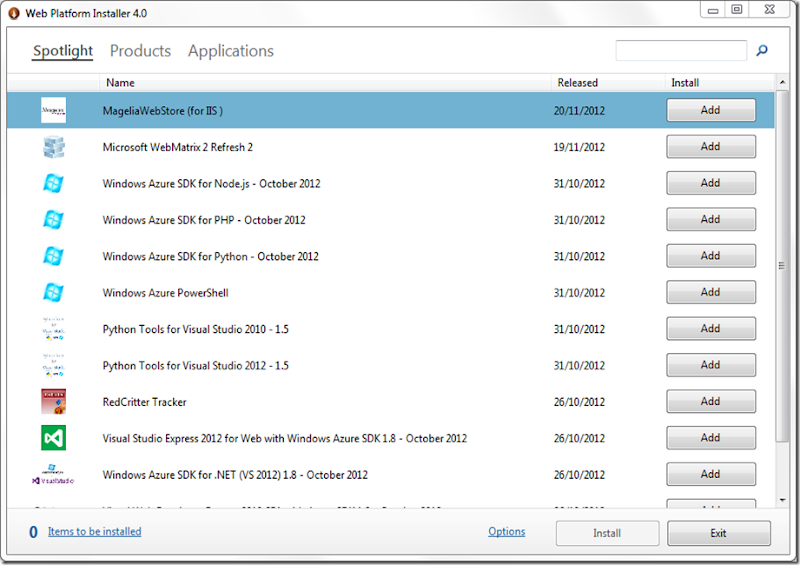800x565 pixels.
Task: Click the 19/11/2012 release date
Action: [x=579, y=148]
